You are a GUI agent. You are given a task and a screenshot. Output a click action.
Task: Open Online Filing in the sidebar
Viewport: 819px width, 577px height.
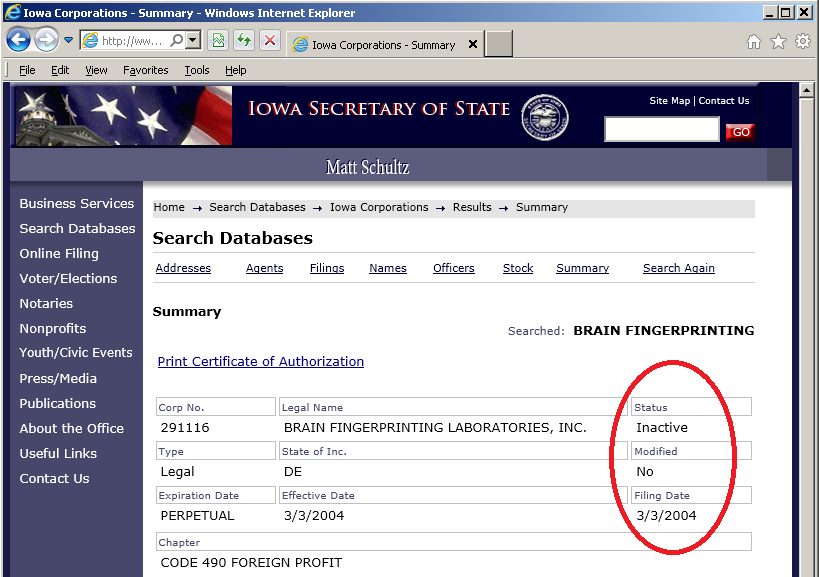point(59,254)
